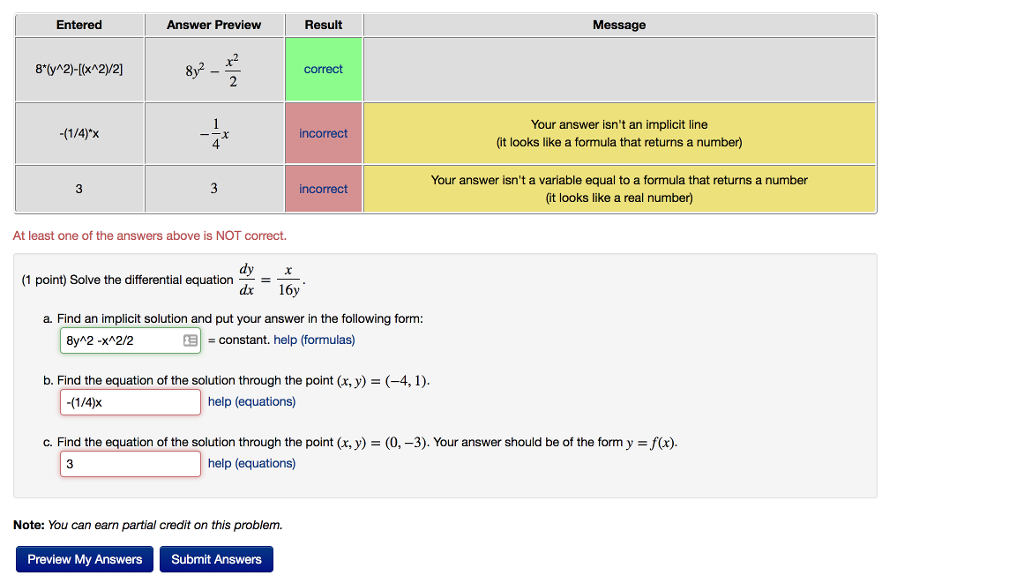
Task: Click the second incorrect result indicator
Action: 323,188
